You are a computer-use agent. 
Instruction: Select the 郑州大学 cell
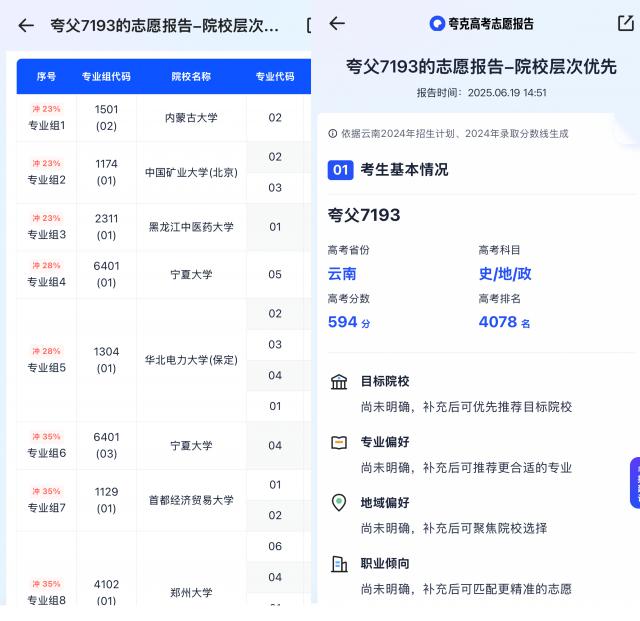coord(191,592)
